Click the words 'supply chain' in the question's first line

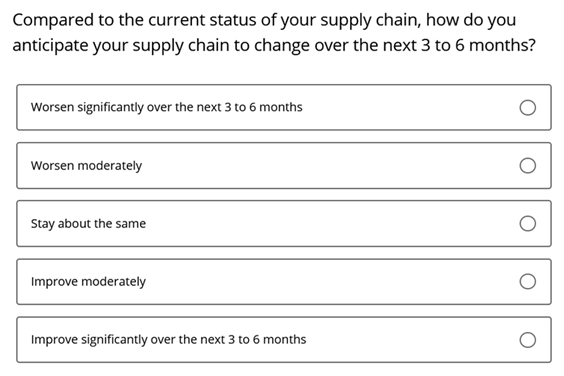point(370,21)
